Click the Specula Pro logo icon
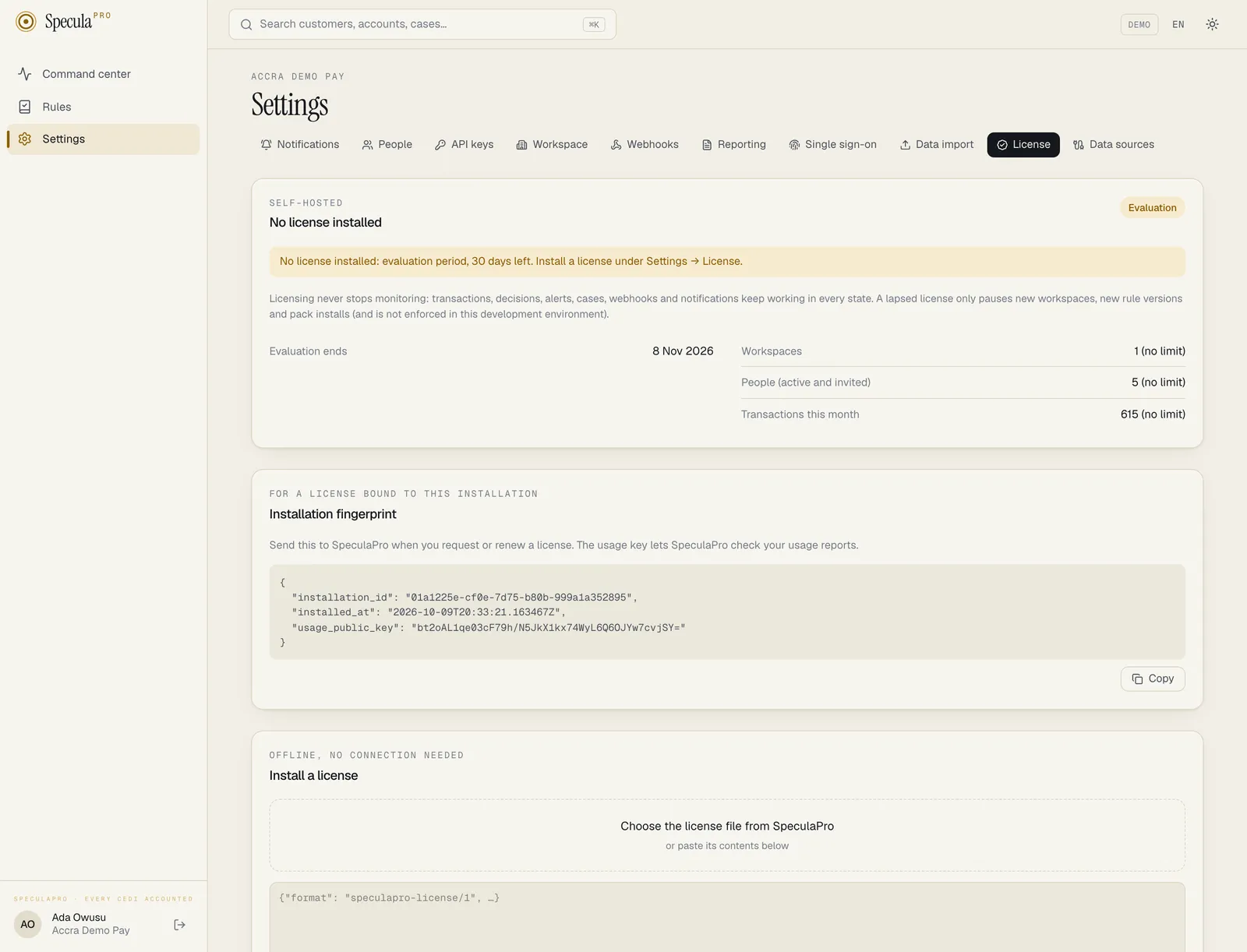The height and width of the screenshot is (952, 1247). tap(26, 22)
